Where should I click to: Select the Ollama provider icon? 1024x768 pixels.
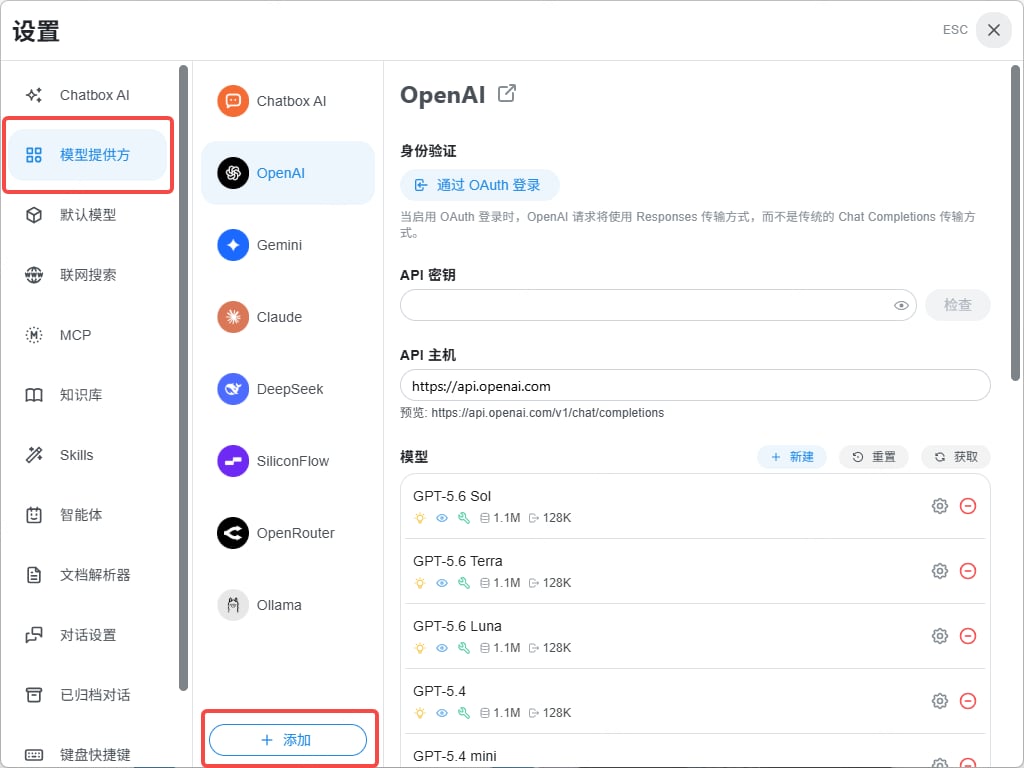233,605
